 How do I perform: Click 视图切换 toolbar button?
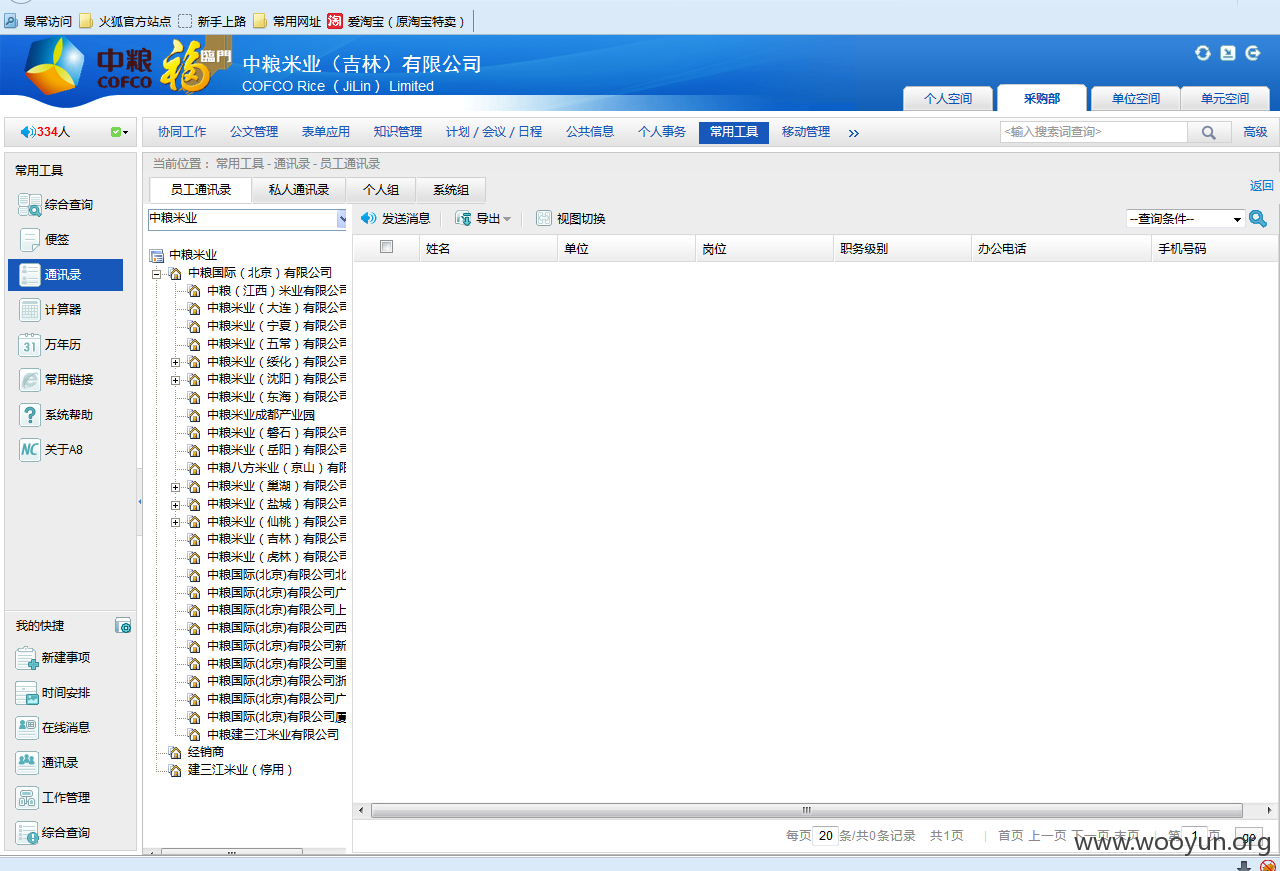pyautogui.click(x=571, y=218)
